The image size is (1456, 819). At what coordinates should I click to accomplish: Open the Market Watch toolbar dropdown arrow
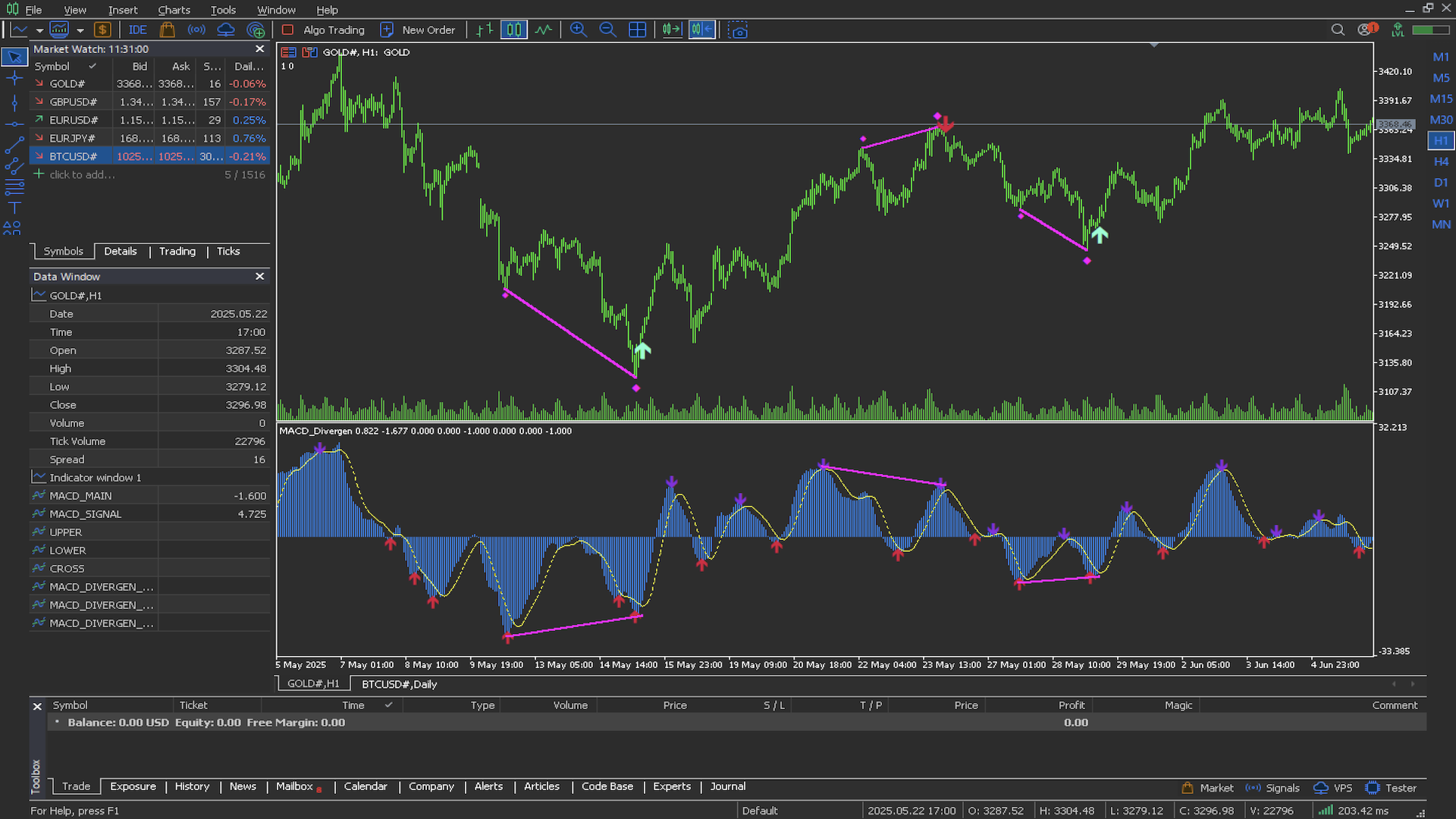[x=80, y=30]
